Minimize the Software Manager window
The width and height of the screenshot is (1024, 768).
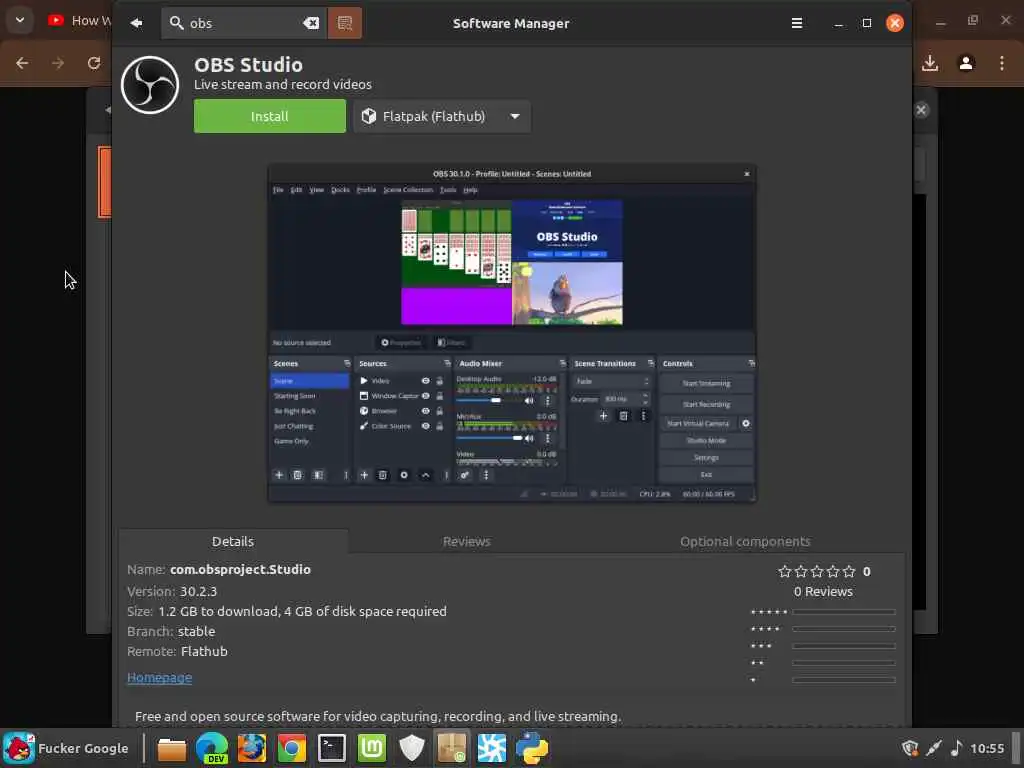pos(839,24)
